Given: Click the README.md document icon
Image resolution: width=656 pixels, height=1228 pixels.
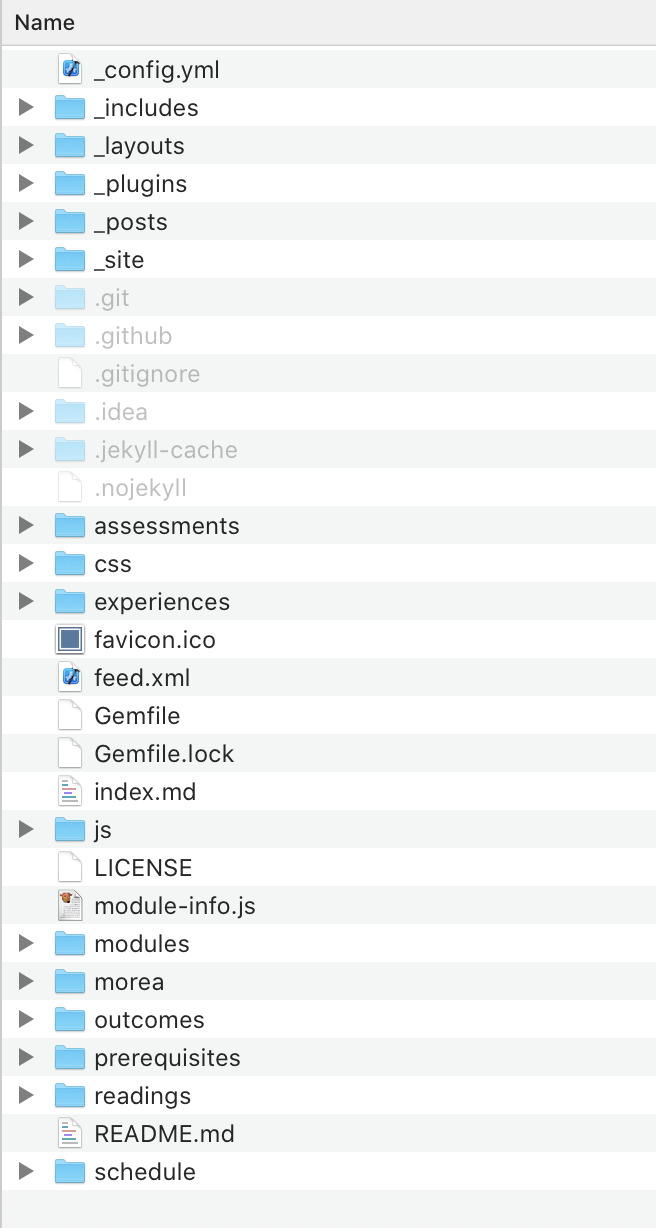Looking at the screenshot, I should coord(69,1134).
